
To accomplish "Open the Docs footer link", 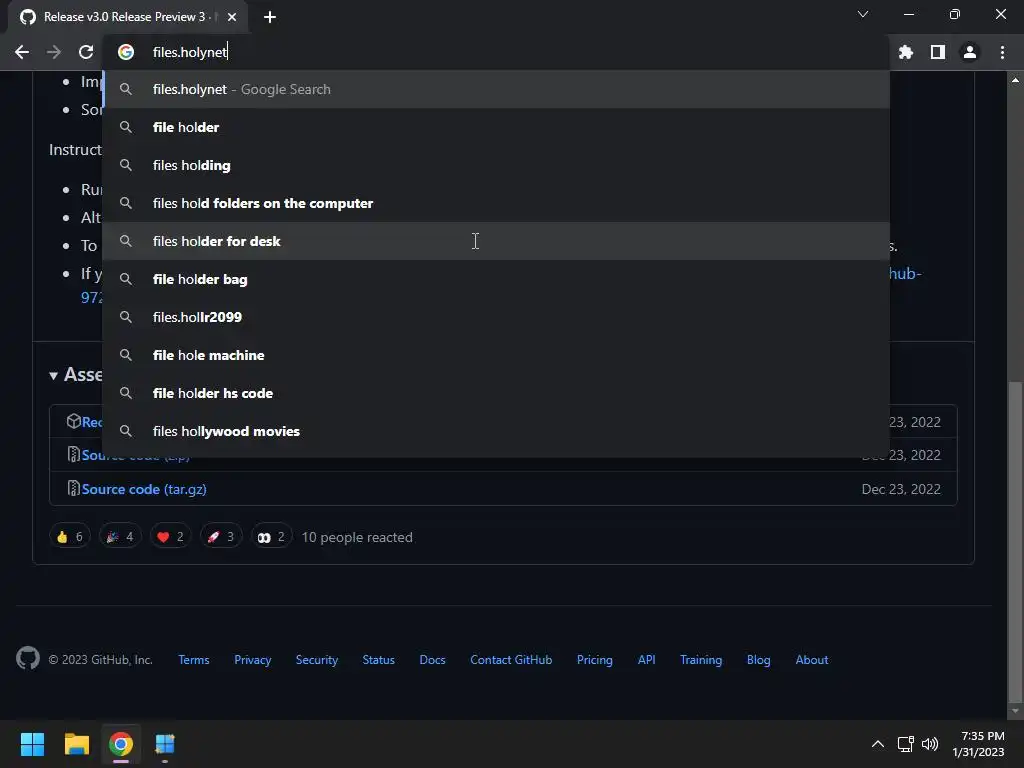I will [432, 660].
